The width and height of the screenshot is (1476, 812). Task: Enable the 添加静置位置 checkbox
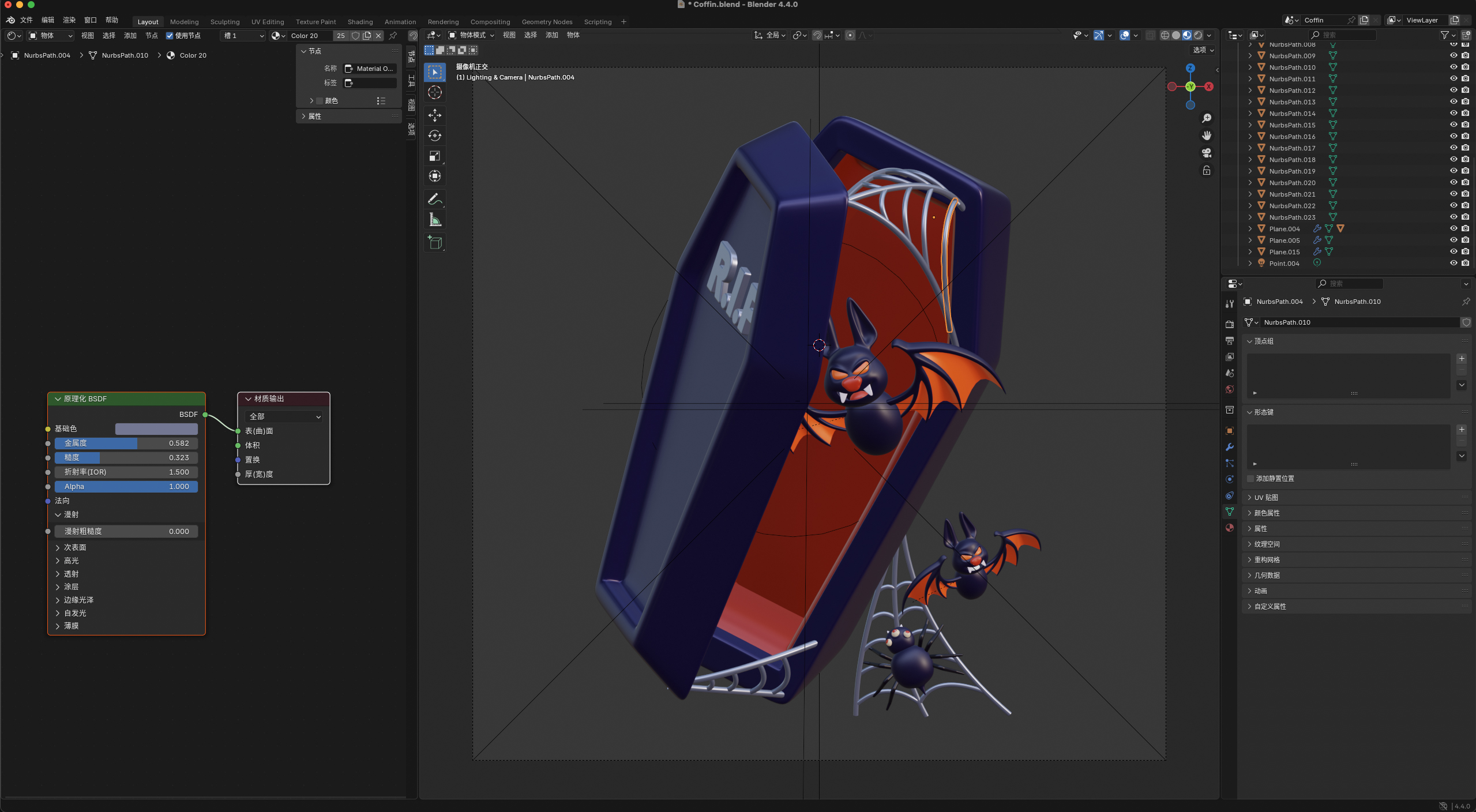click(x=1250, y=479)
